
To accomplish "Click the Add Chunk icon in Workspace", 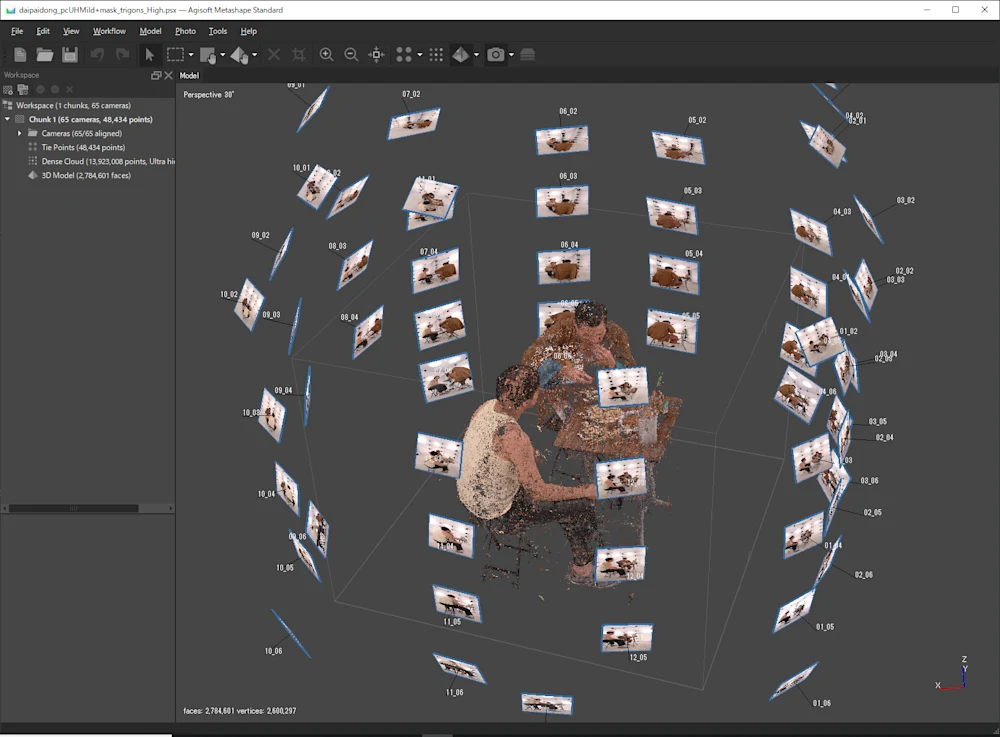I will [8, 89].
